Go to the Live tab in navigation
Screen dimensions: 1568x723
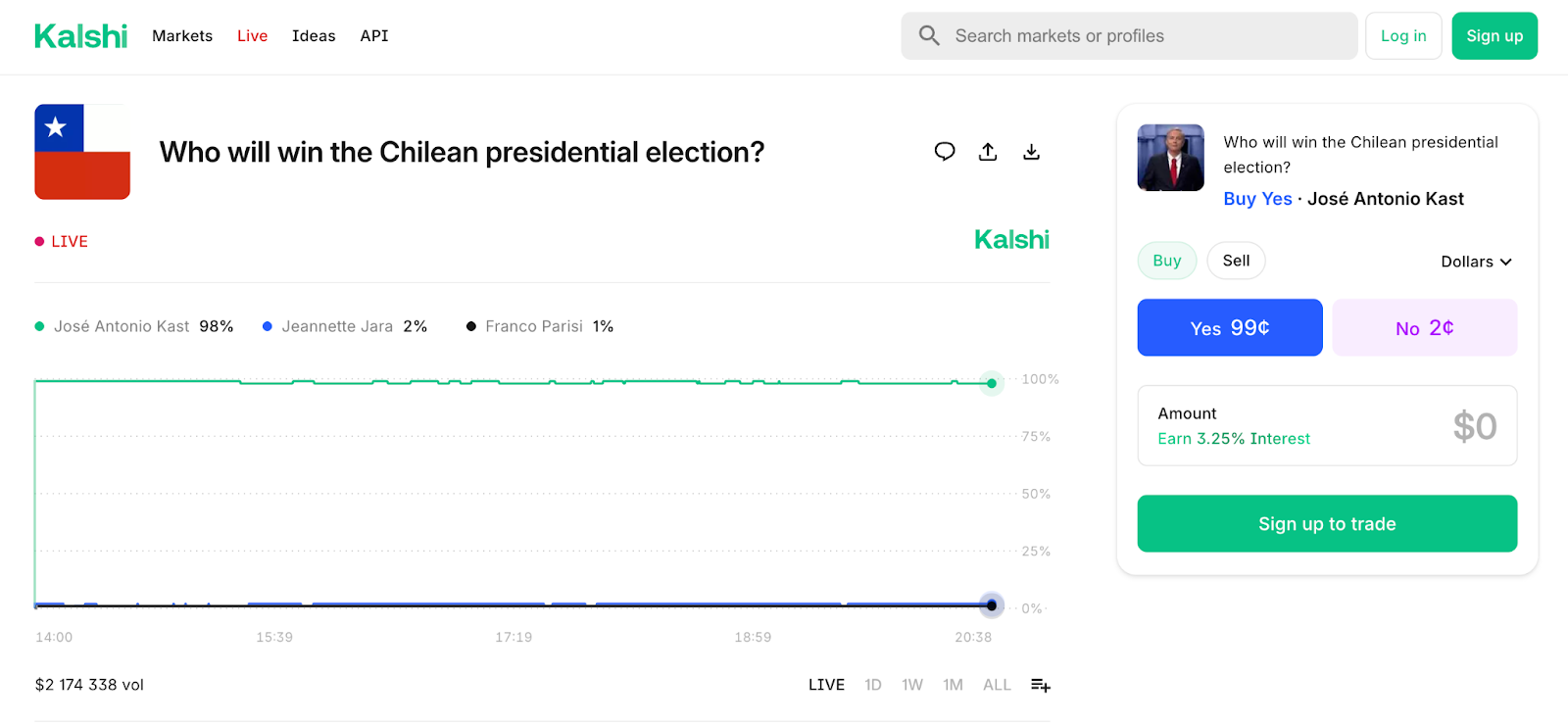coord(252,36)
